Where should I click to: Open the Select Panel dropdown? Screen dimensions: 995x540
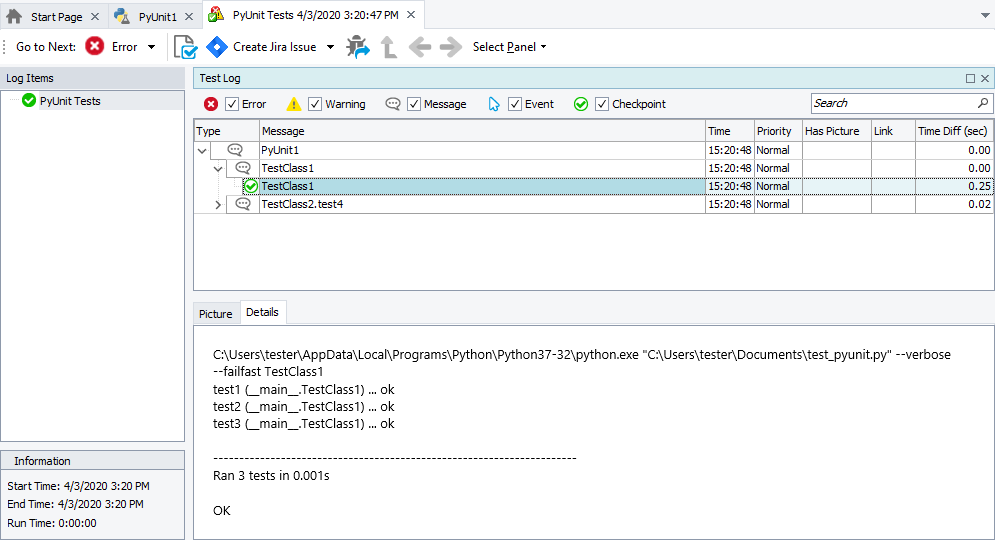pyautogui.click(x=509, y=47)
